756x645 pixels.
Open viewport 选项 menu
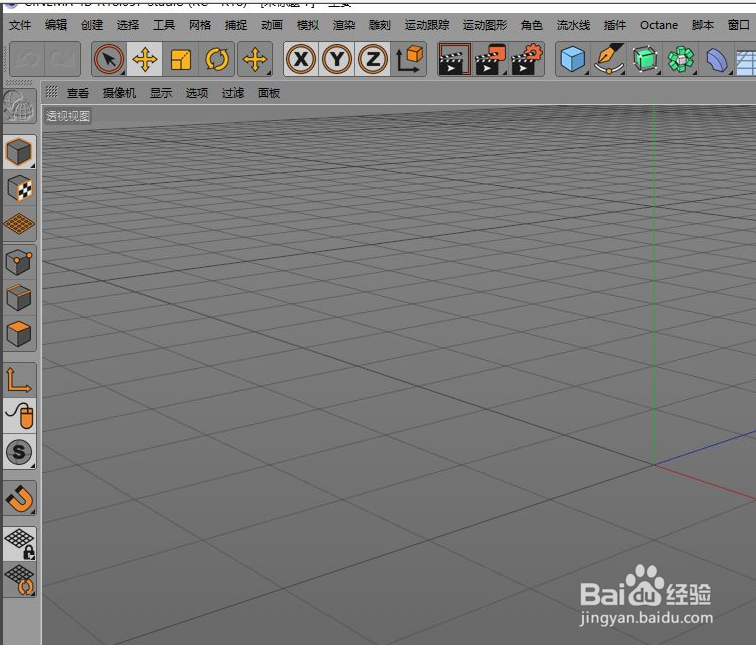pos(197,93)
